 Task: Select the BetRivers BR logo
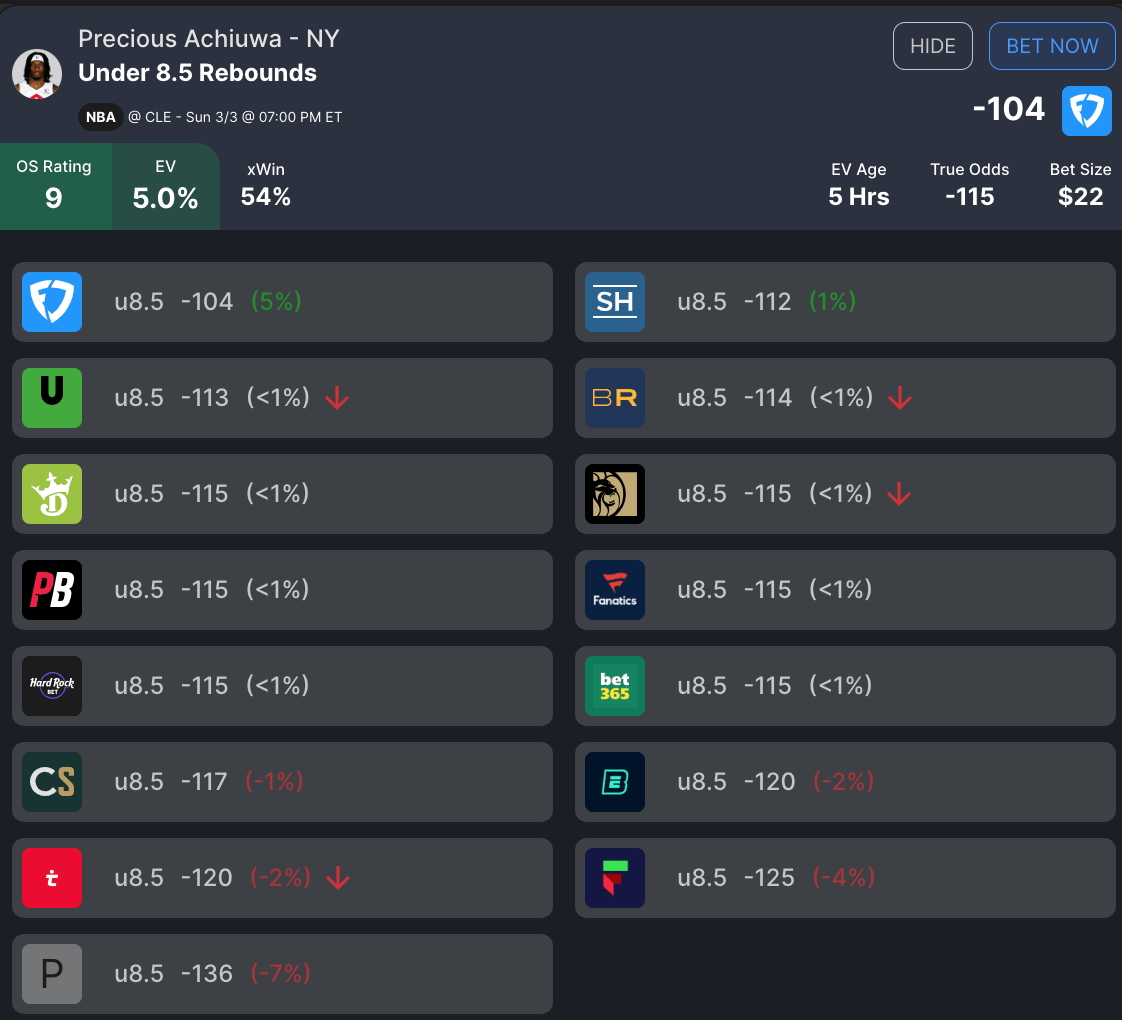pos(615,398)
